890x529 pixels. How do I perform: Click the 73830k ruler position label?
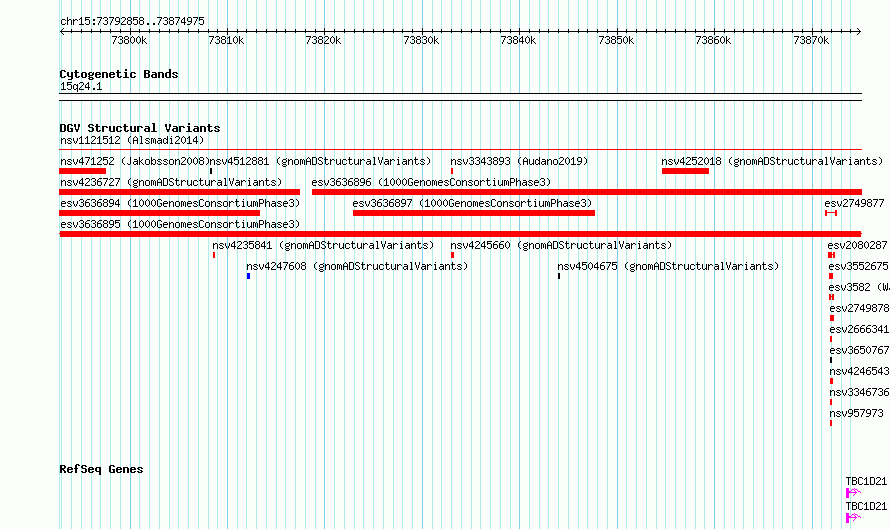(421, 40)
